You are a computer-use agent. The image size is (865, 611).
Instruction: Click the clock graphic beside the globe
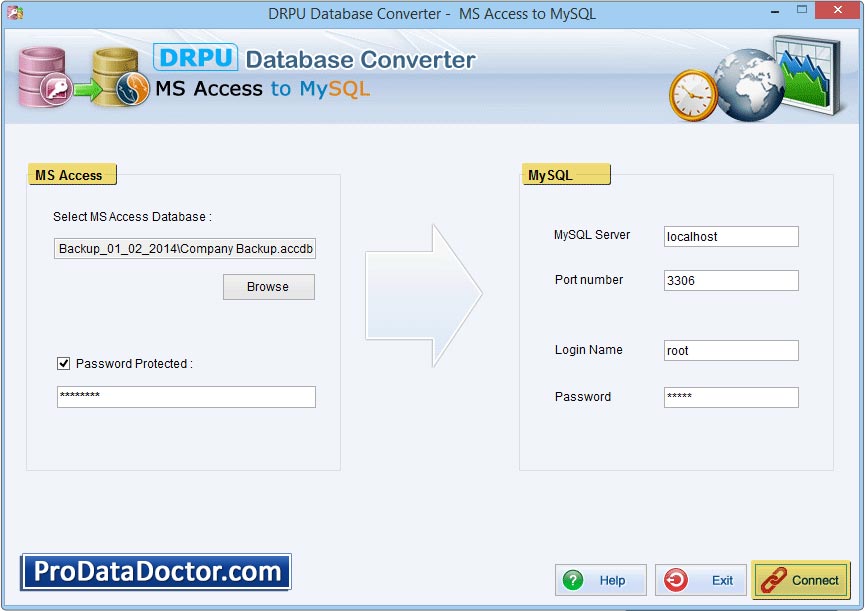point(691,94)
